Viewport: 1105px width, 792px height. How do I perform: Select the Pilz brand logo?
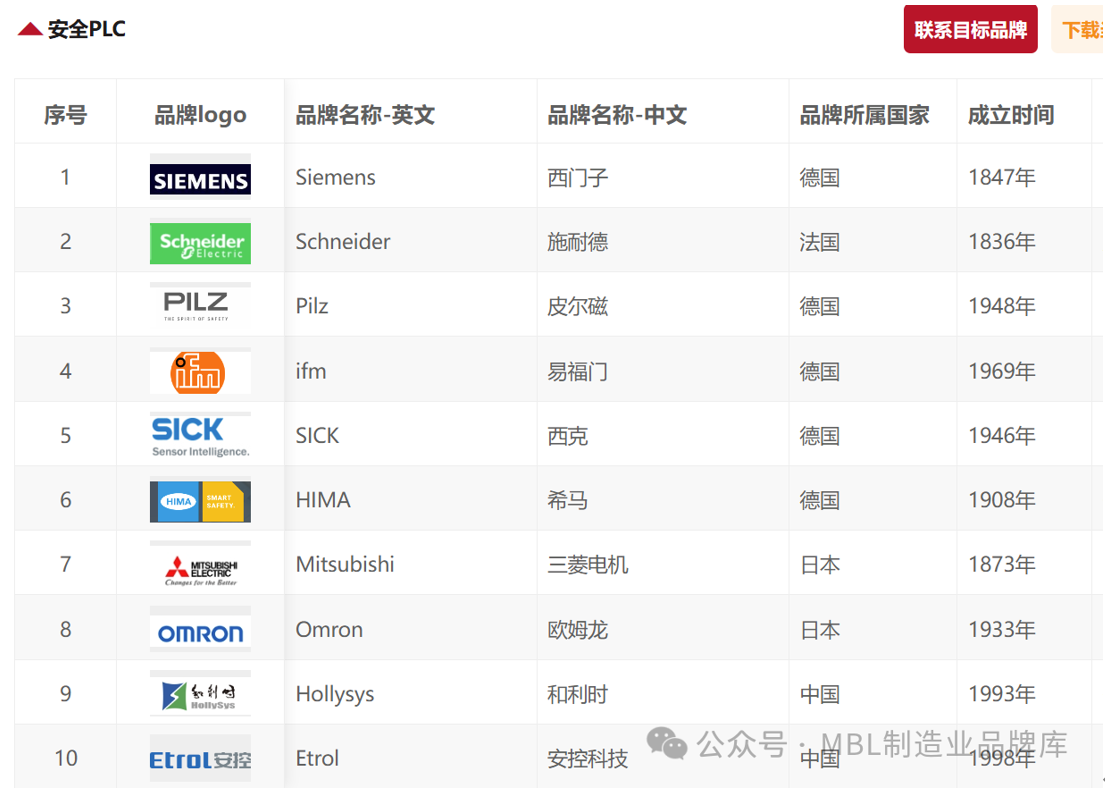point(200,306)
